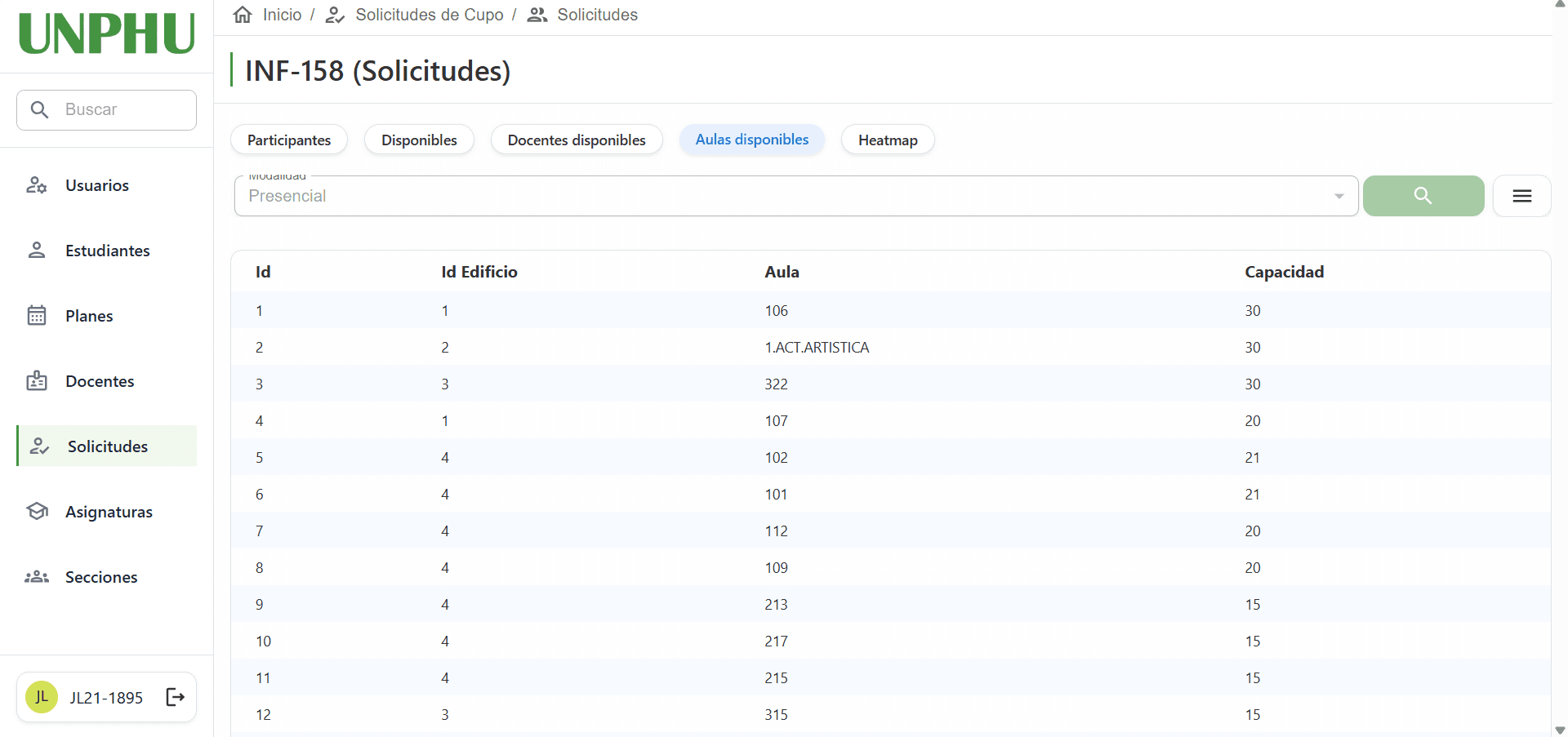Open the Heatmap tab

(888, 140)
